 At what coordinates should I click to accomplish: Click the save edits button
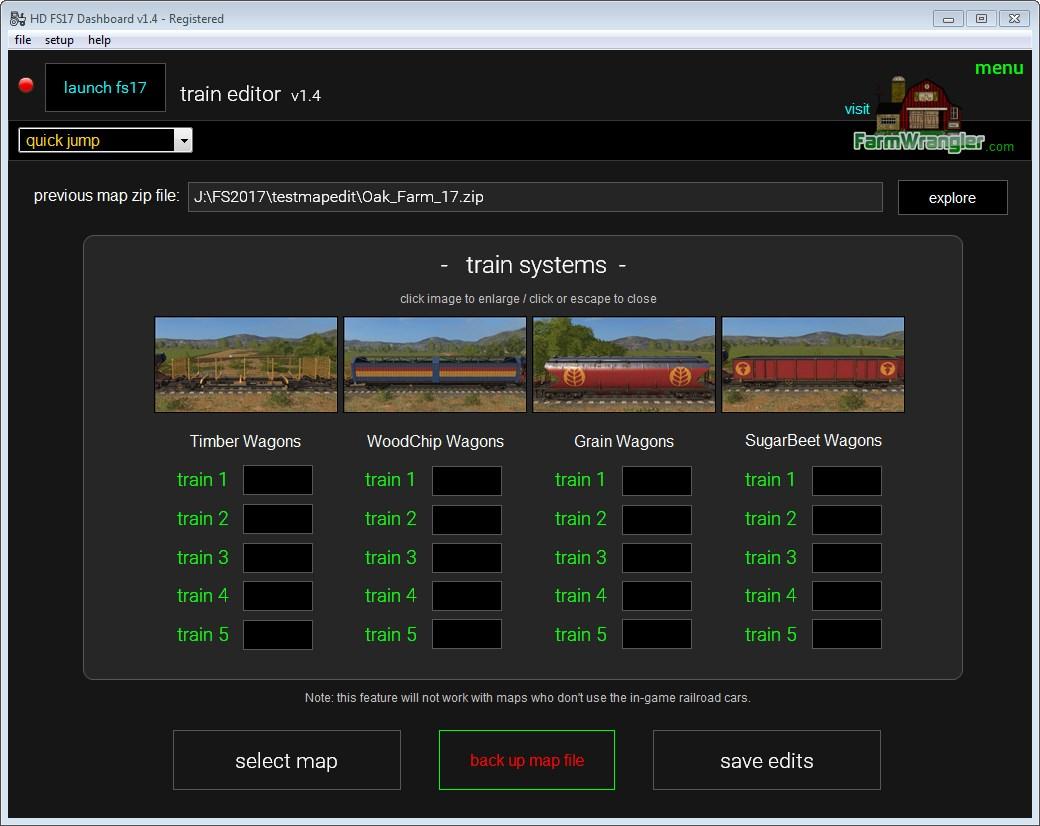tap(767, 761)
